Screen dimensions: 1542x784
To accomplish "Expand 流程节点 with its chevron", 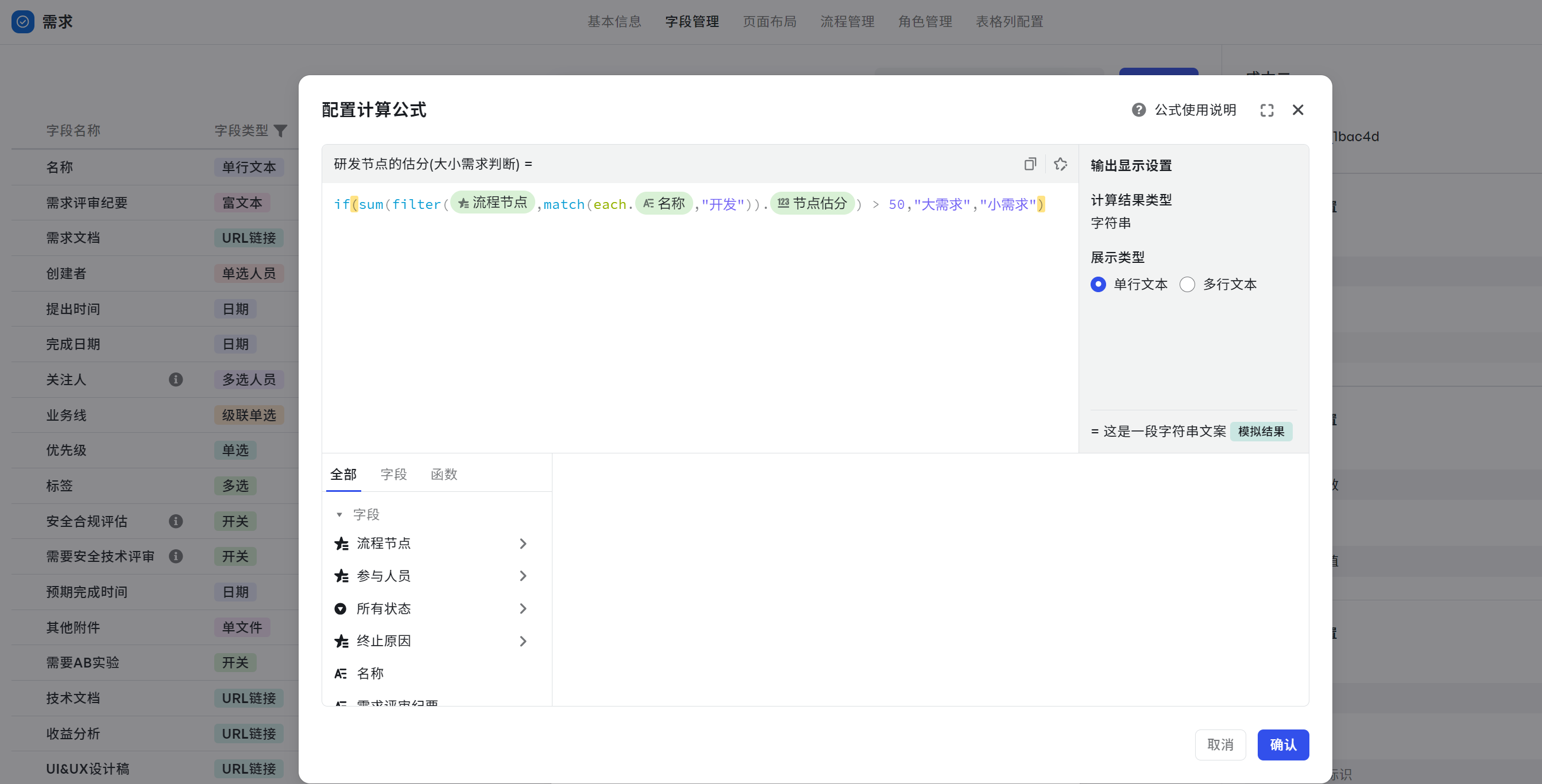I will coord(523,544).
